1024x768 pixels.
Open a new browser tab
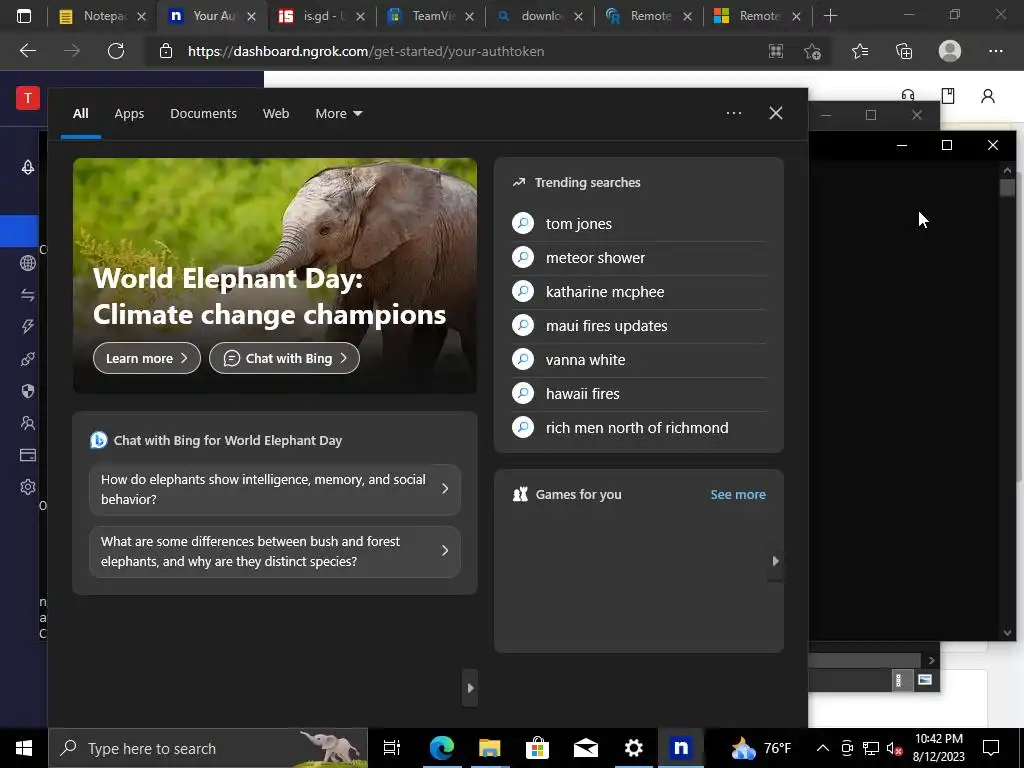point(830,16)
